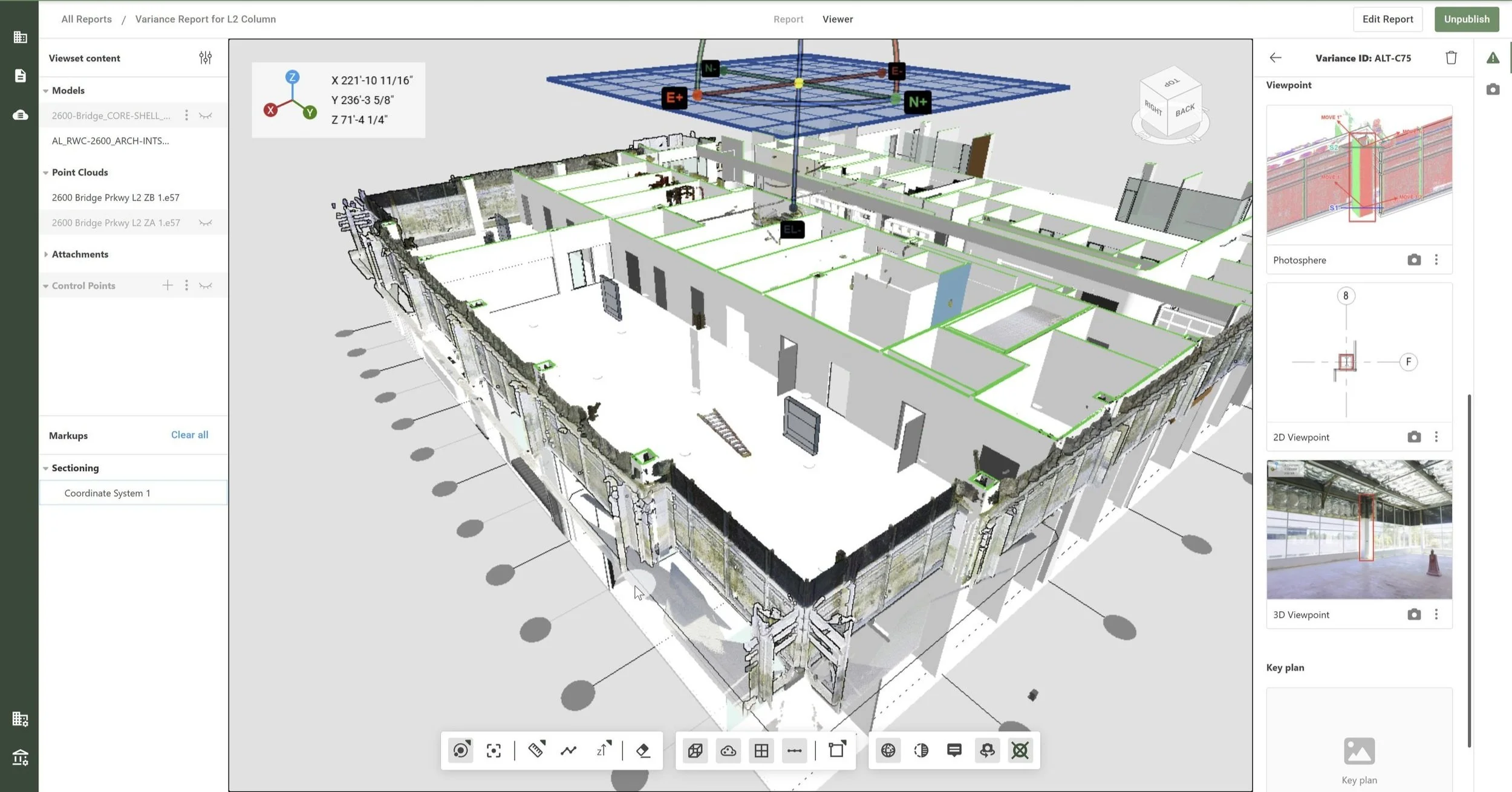
Task: Show the 2600-Bridge_CORE-SHELL model
Action: 206,115
